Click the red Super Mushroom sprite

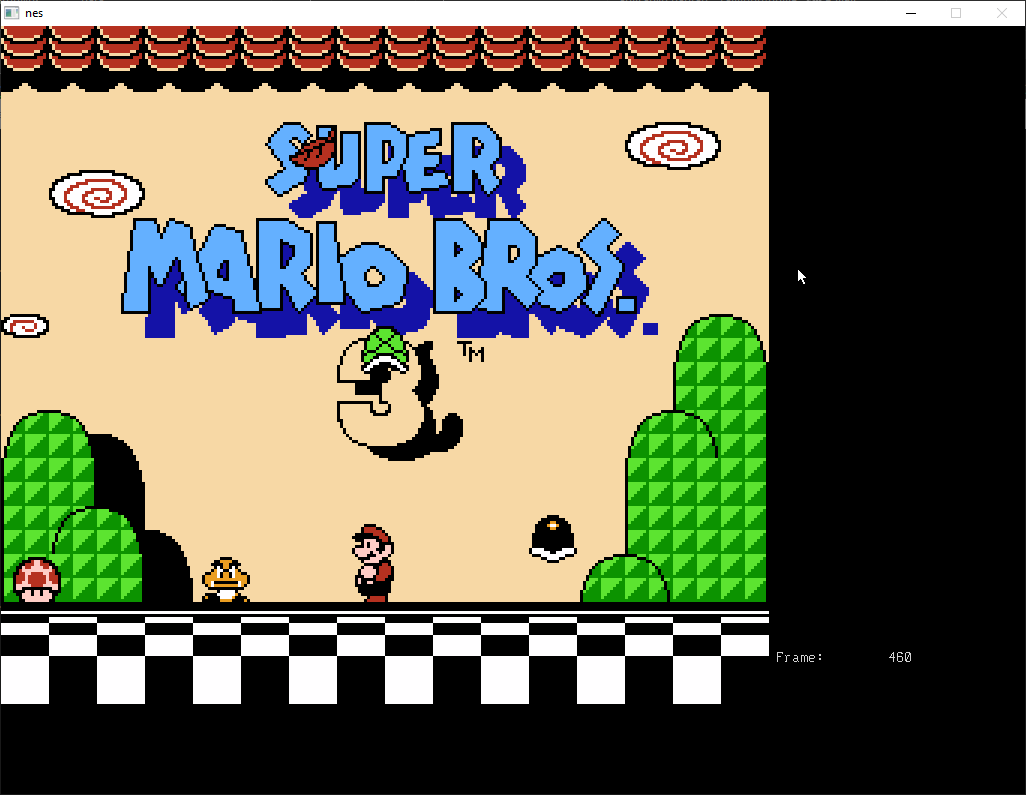(37, 580)
